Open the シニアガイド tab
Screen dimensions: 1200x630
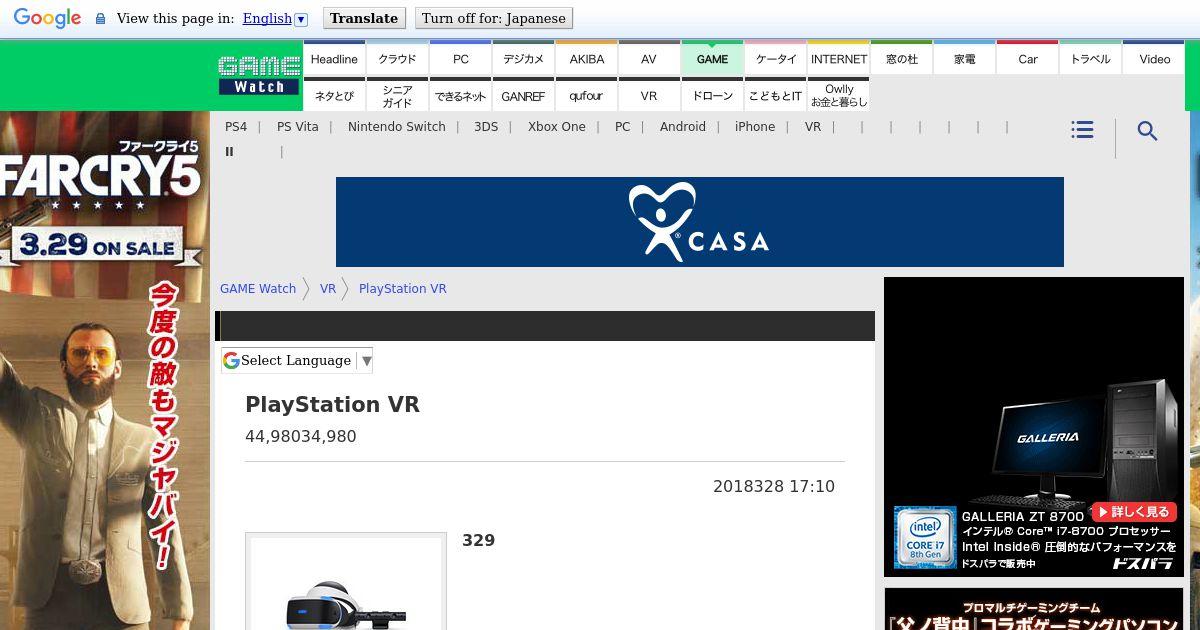(397, 95)
